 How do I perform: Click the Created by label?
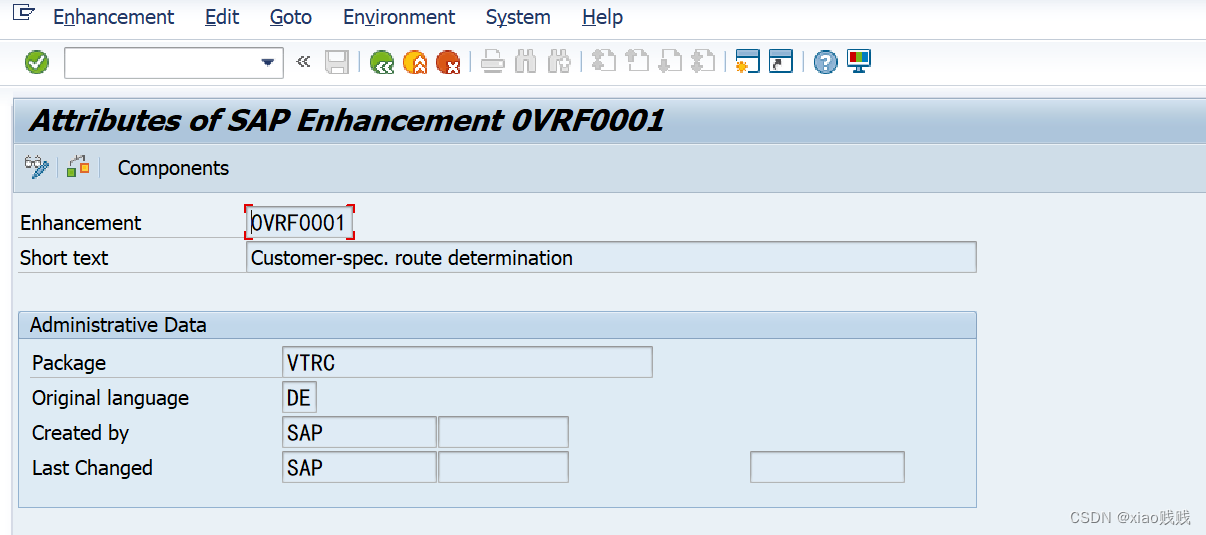tap(80, 432)
